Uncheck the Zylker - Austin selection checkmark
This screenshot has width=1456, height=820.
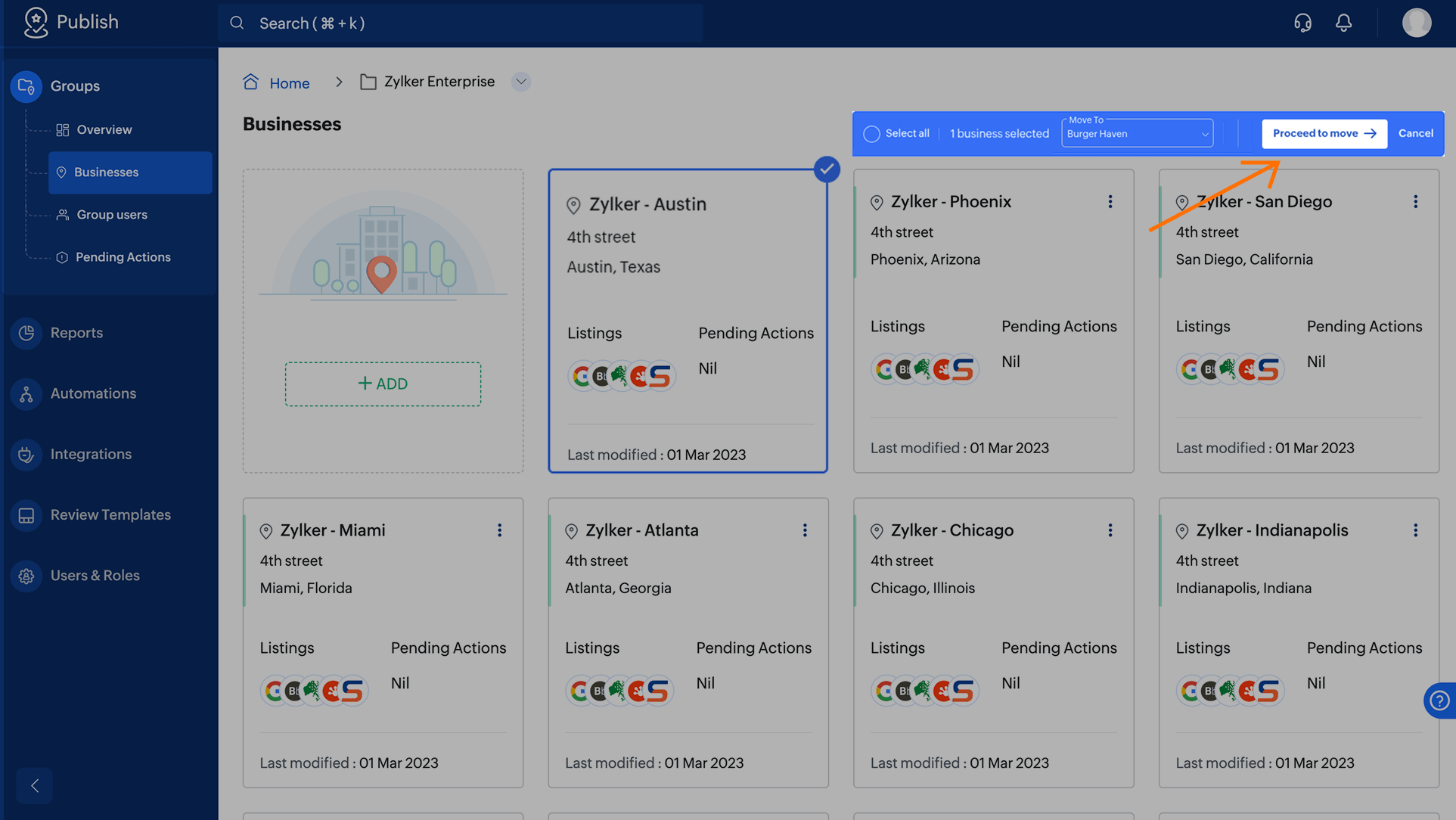827,169
